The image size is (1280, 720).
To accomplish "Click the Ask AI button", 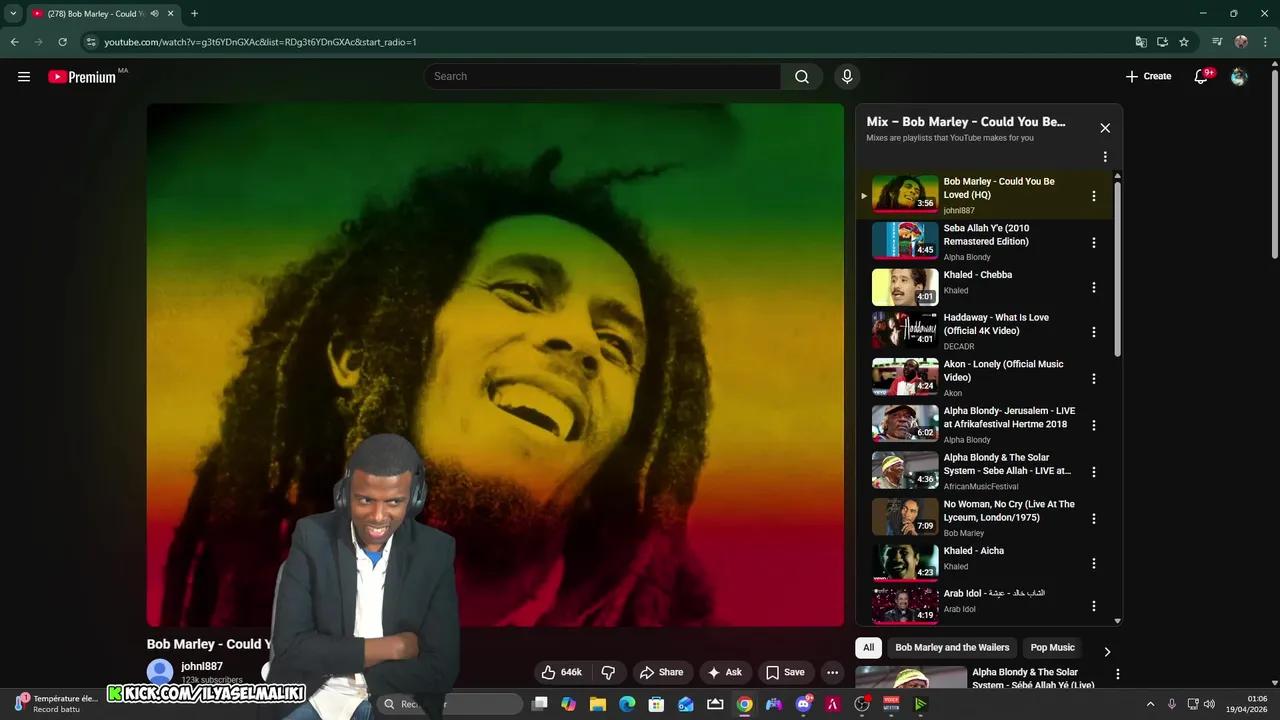I will point(724,672).
